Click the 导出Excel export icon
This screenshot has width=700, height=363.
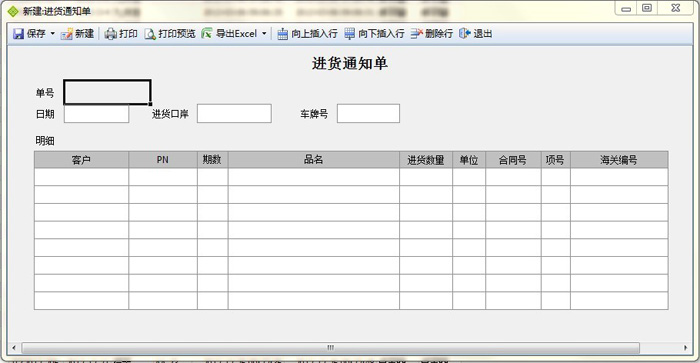click(207, 33)
